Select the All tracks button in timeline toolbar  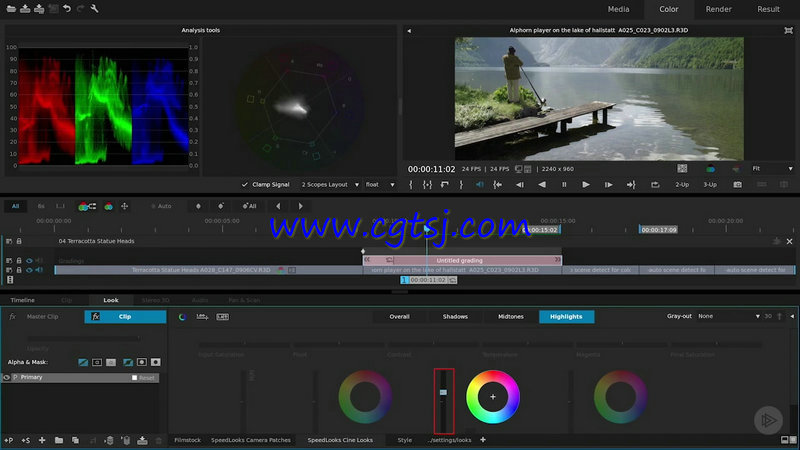(x=15, y=206)
